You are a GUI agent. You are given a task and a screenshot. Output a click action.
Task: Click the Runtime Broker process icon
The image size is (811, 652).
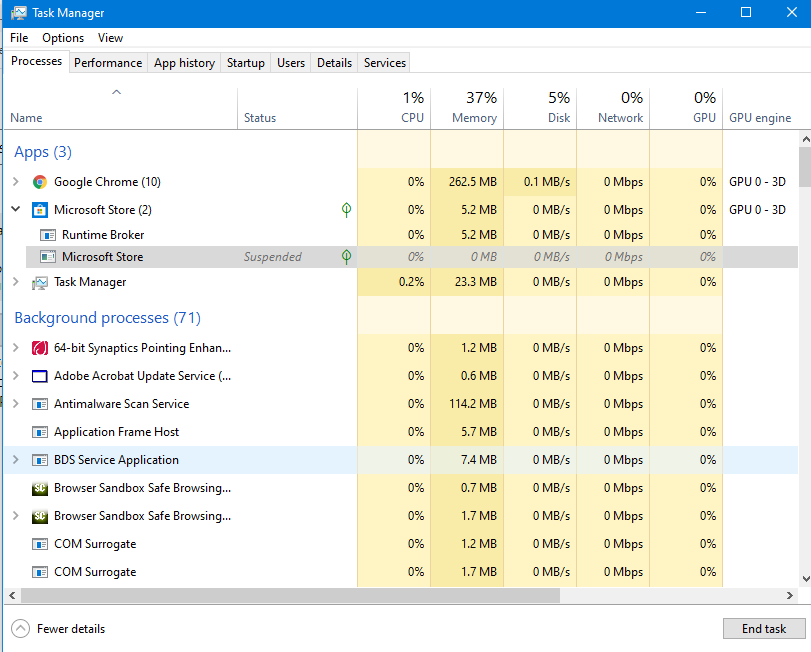(x=48, y=235)
